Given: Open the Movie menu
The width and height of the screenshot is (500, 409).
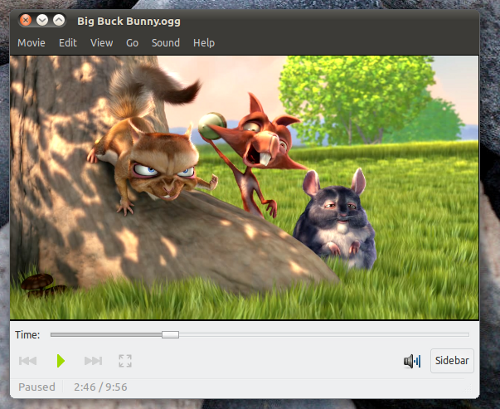Looking at the screenshot, I should (x=31, y=43).
